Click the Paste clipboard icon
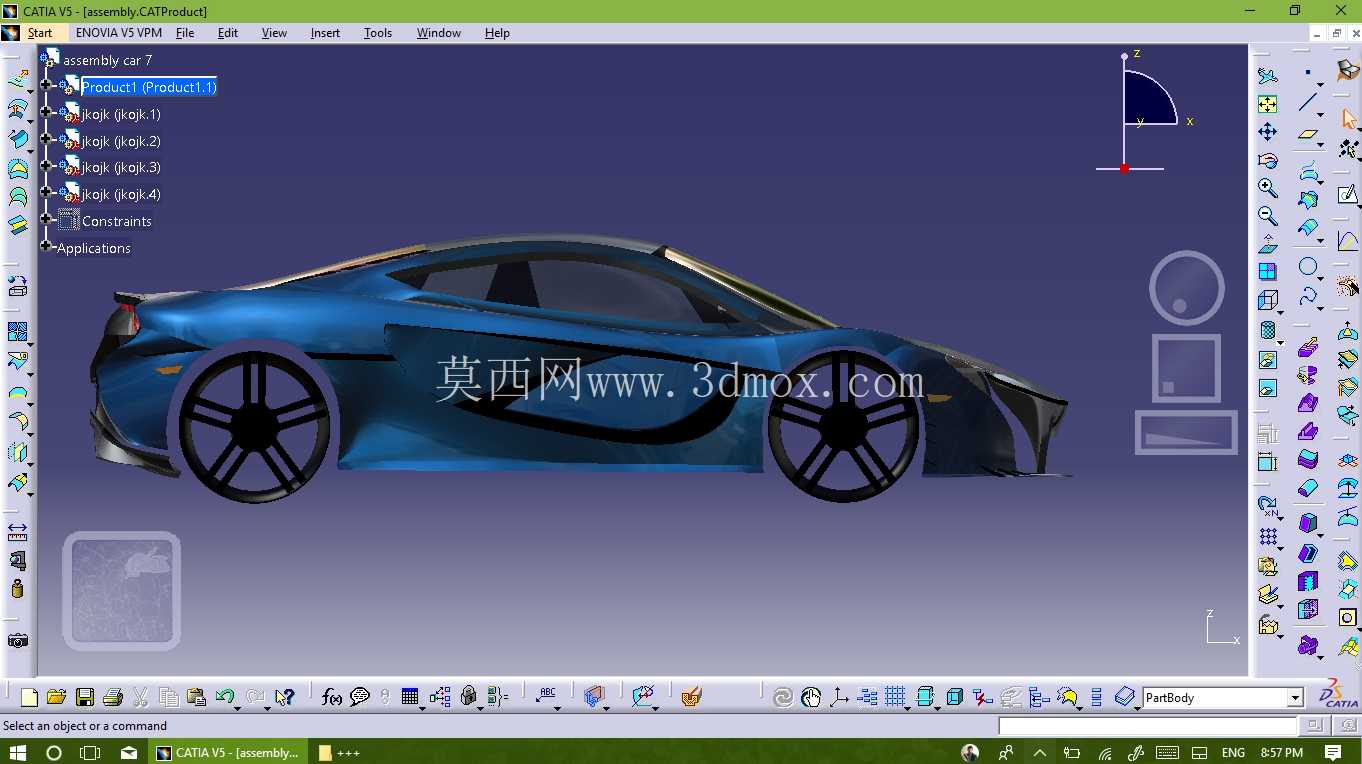Image resolution: width=1362 pixels, height=764 pixels. (196, 697)
